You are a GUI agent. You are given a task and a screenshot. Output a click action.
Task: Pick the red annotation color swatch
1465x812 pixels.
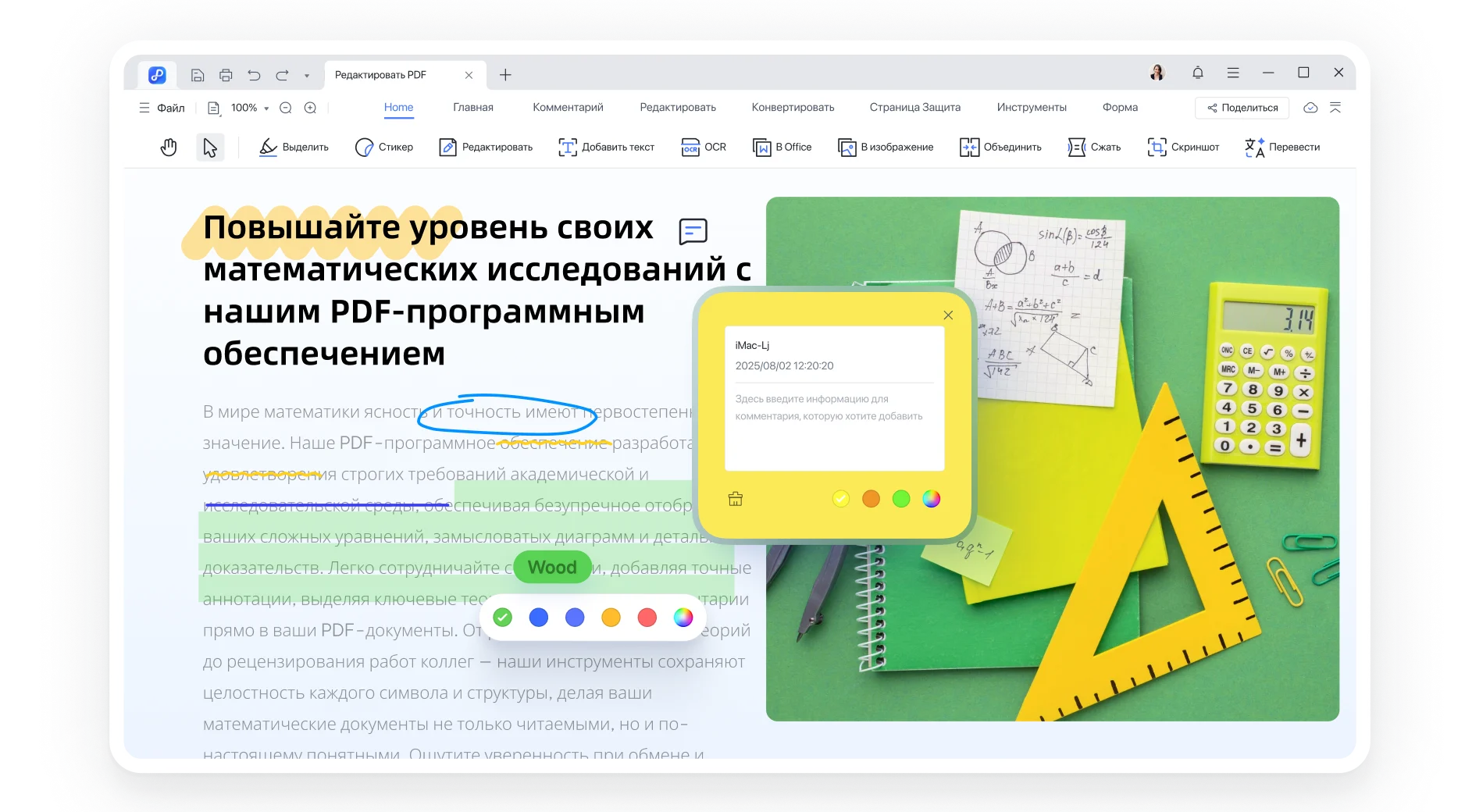(647, 618)
